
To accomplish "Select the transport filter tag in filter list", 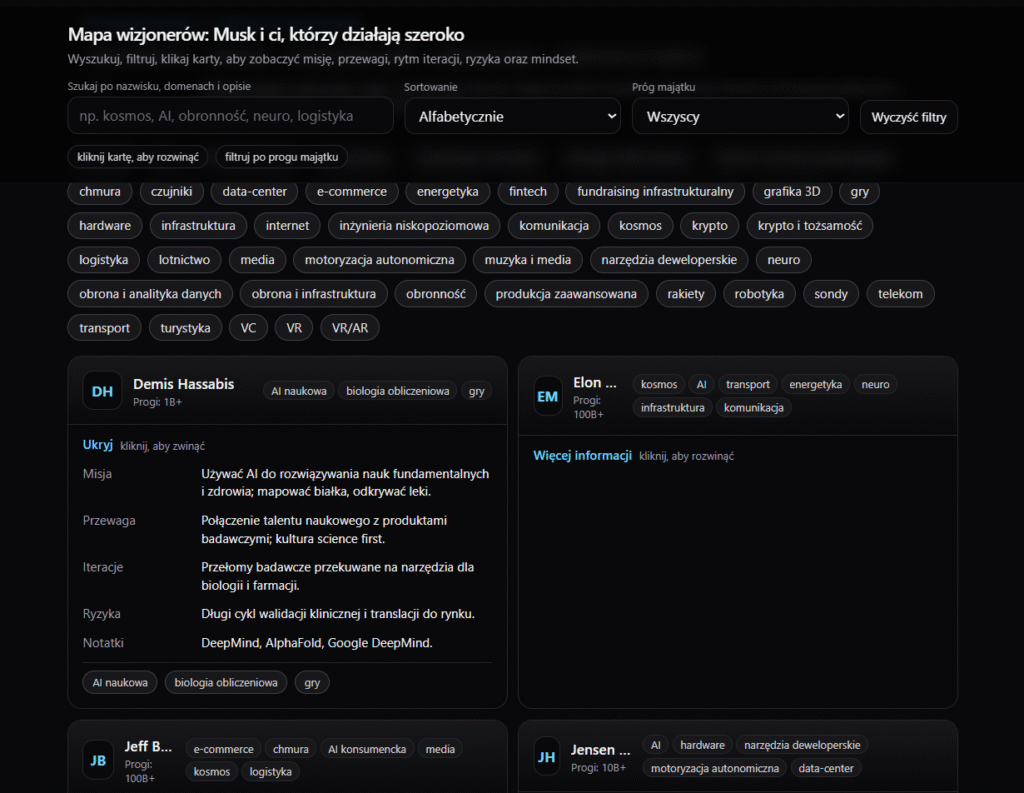I will click(104, 328).
